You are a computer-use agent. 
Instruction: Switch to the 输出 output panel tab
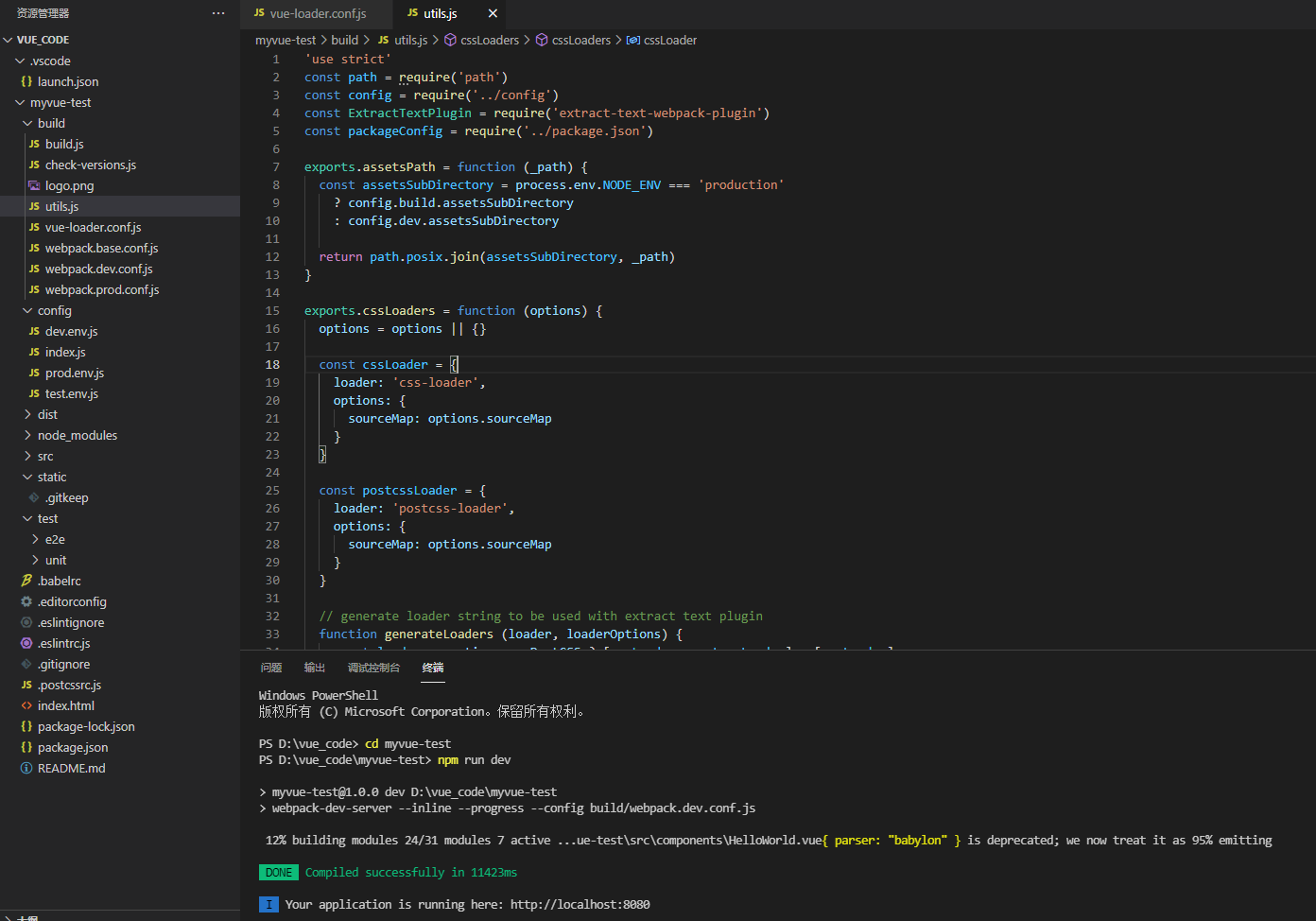click(x=315, y=668)
